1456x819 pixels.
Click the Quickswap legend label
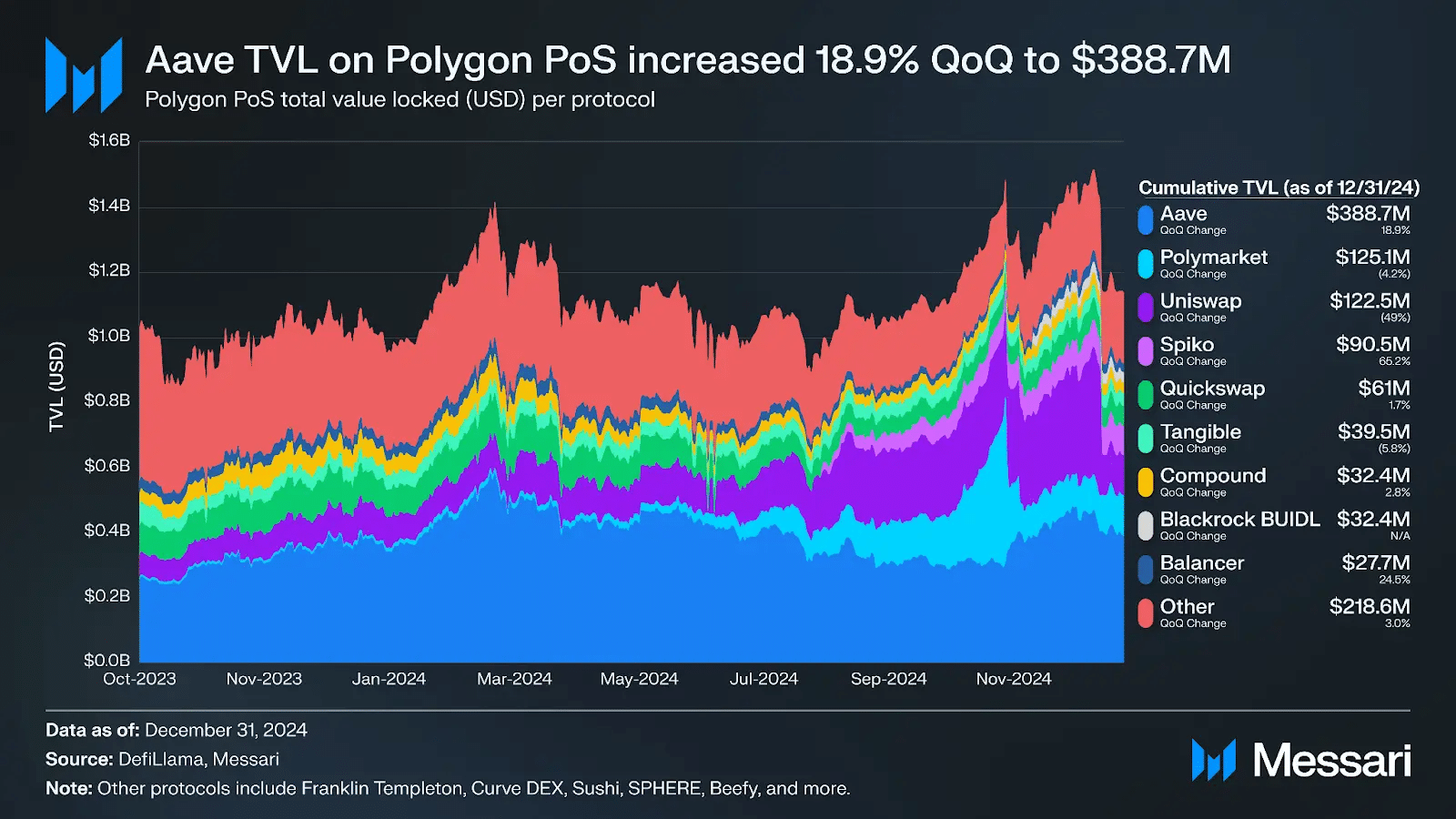1212,389
